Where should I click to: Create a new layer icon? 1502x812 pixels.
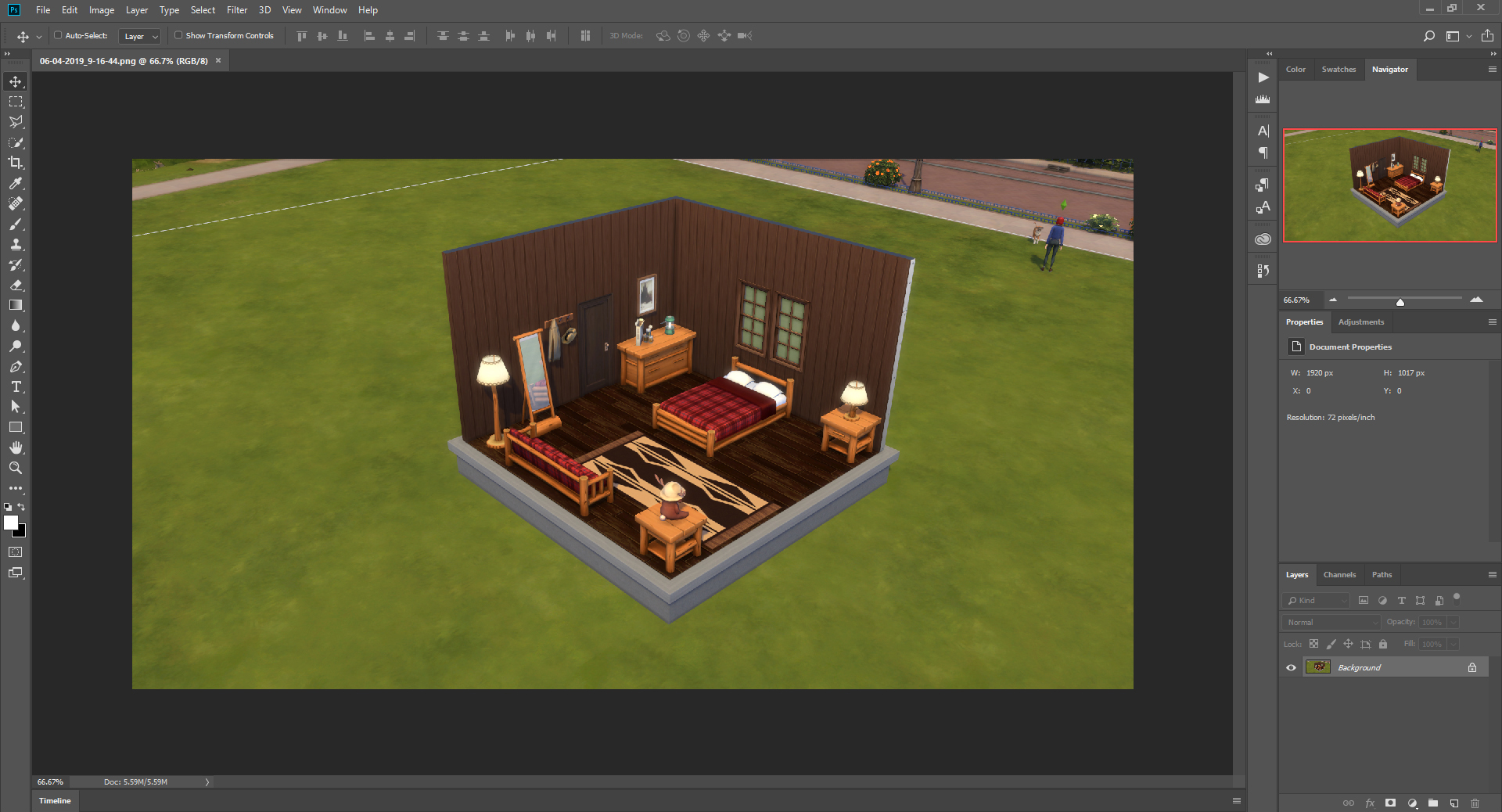1453,803
